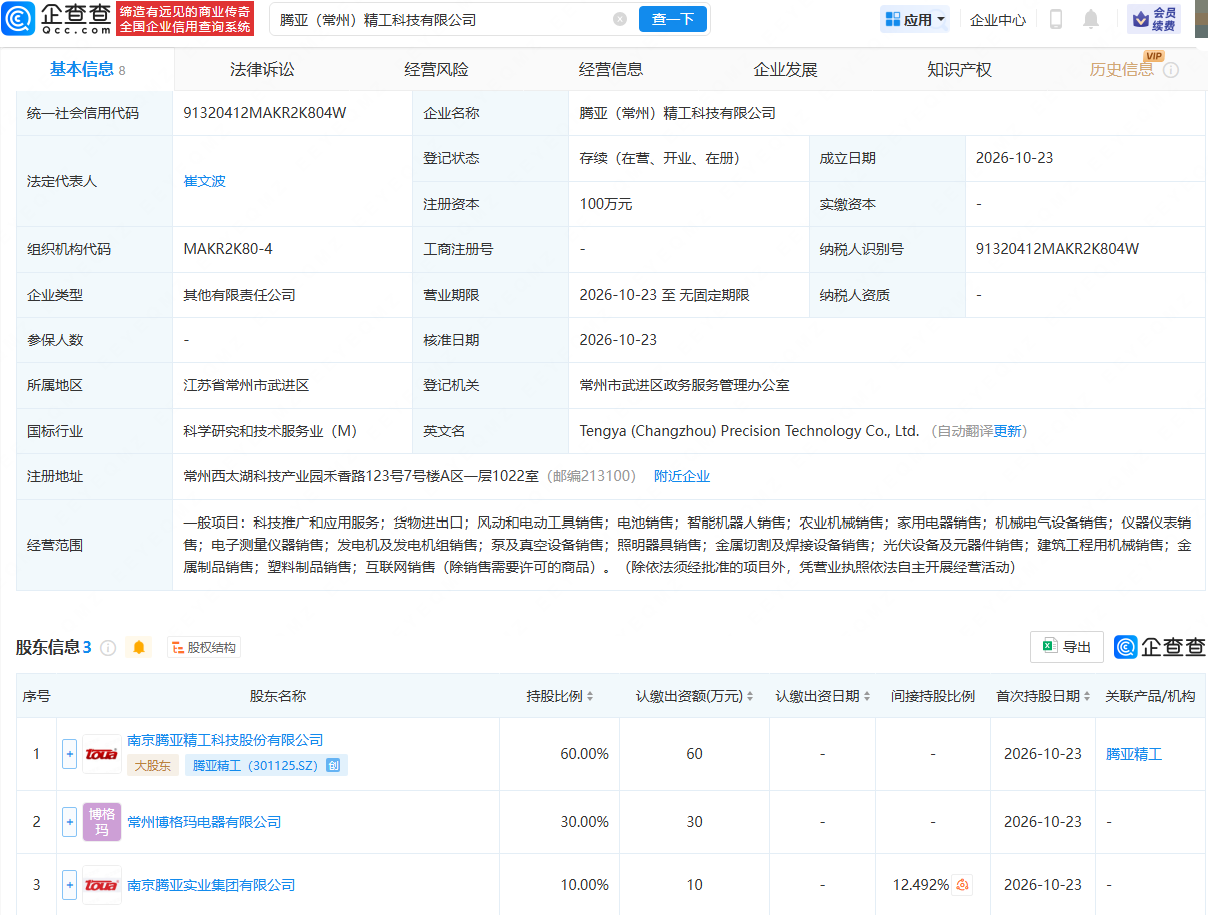
Task: Select credit code 91320412MAKR2K804W in first row
Action: pyautogui.click(x=265, y=113)
